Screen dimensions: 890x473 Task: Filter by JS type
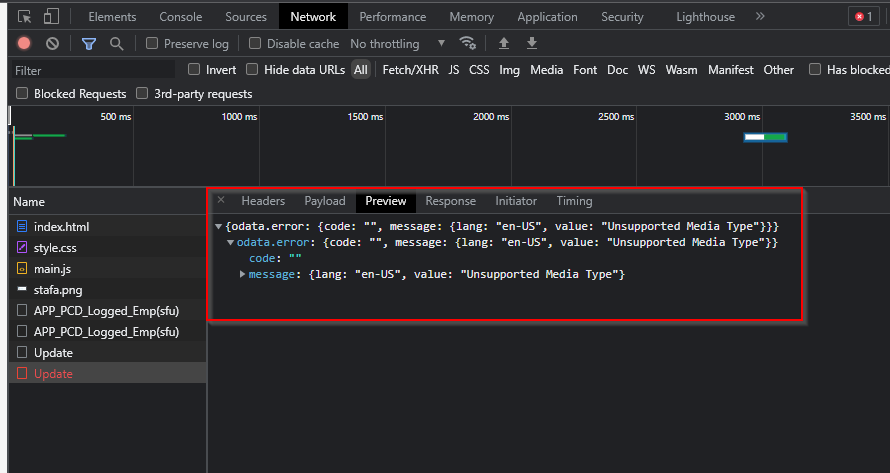[454, 70]
